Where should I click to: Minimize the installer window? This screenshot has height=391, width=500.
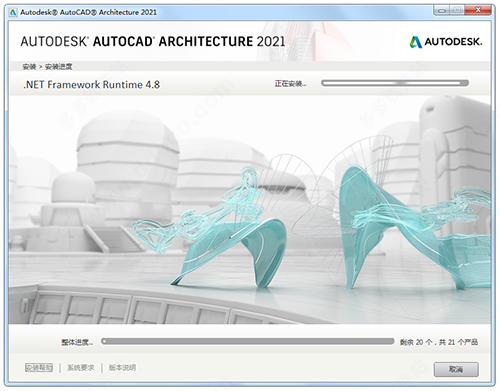pos(442,11)
